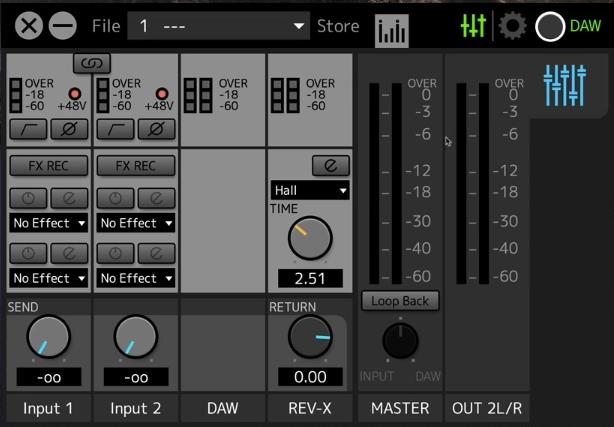Open the meter display icon beside Store
The height and width of the screenshot is (427, 614).
(x=391, y=30)
